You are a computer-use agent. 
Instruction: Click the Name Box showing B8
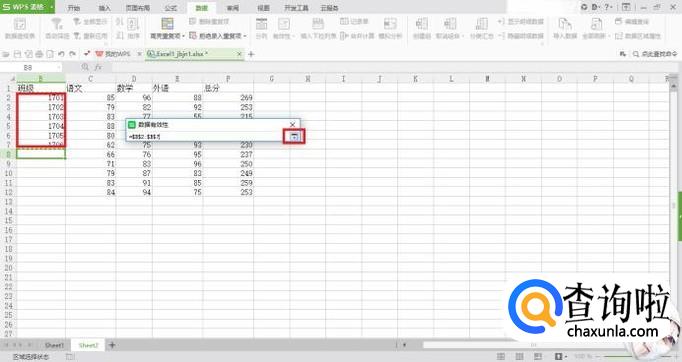click(x=30, y=67)
